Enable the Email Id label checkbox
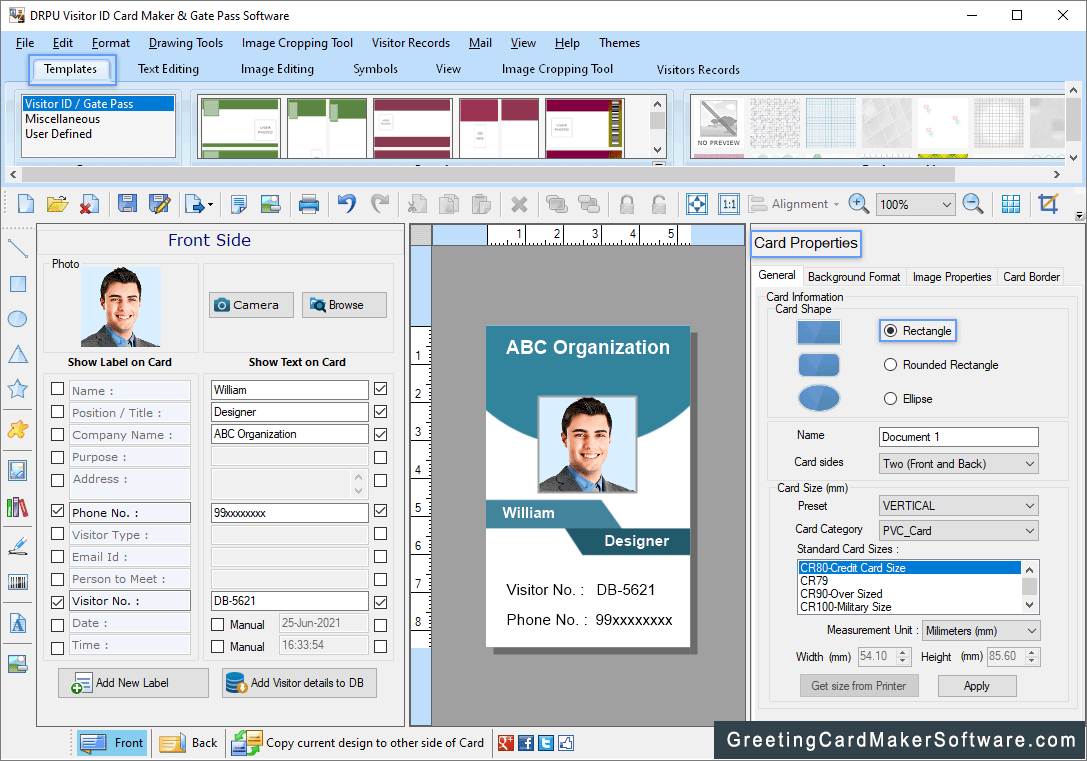 click(x=58, y=557)
